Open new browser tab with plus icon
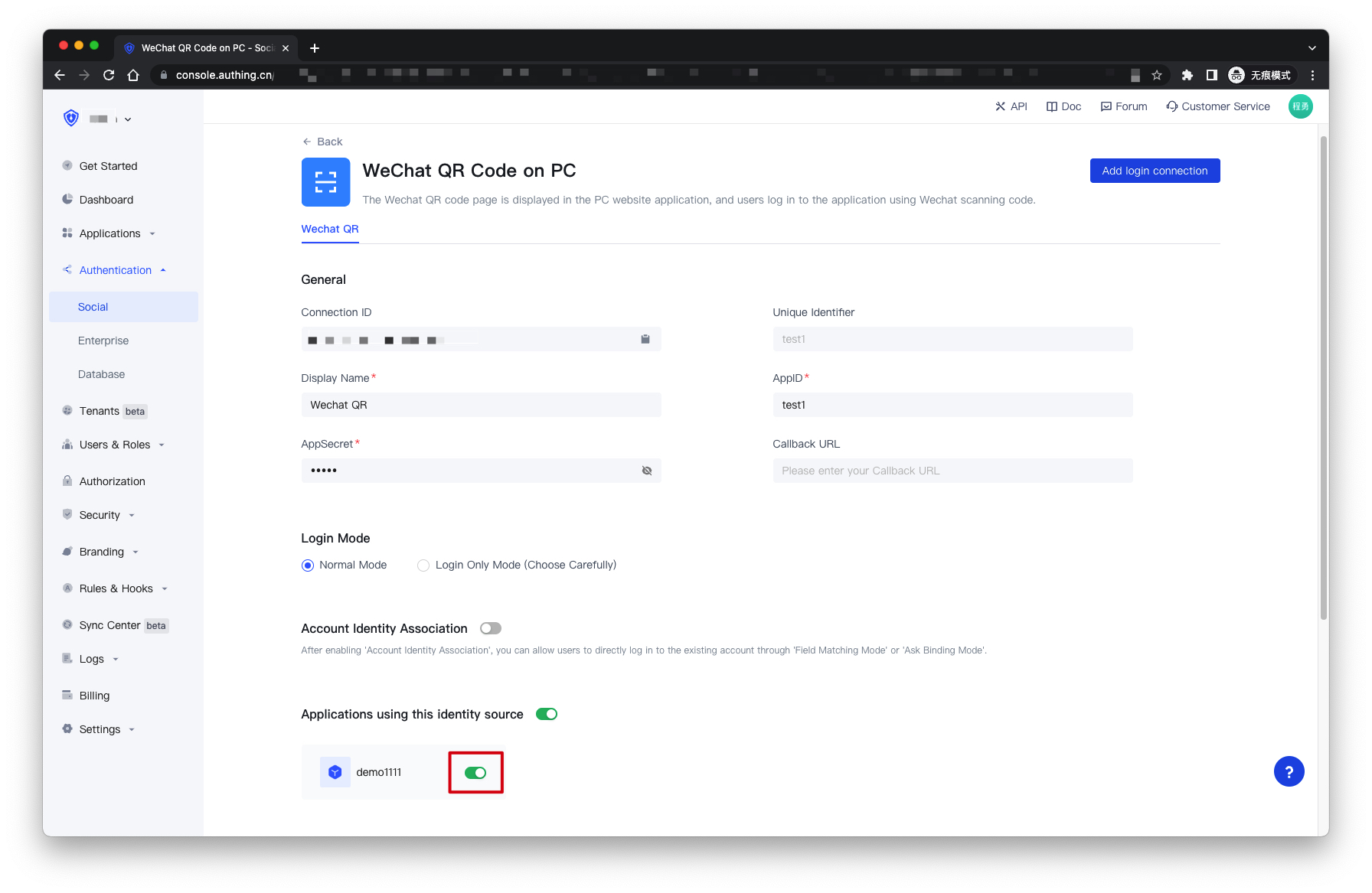 [315, 48]
